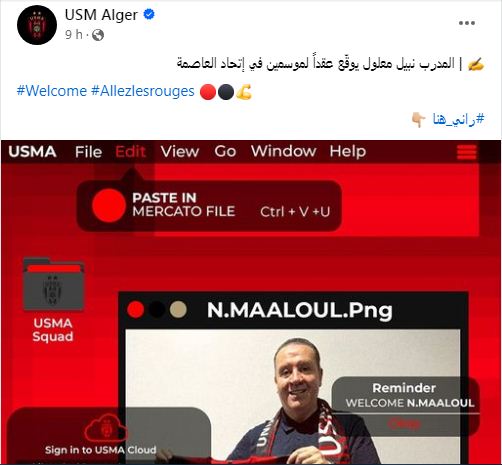
Task: Open the USM Alger profile picture
Action: coord(37,25)
